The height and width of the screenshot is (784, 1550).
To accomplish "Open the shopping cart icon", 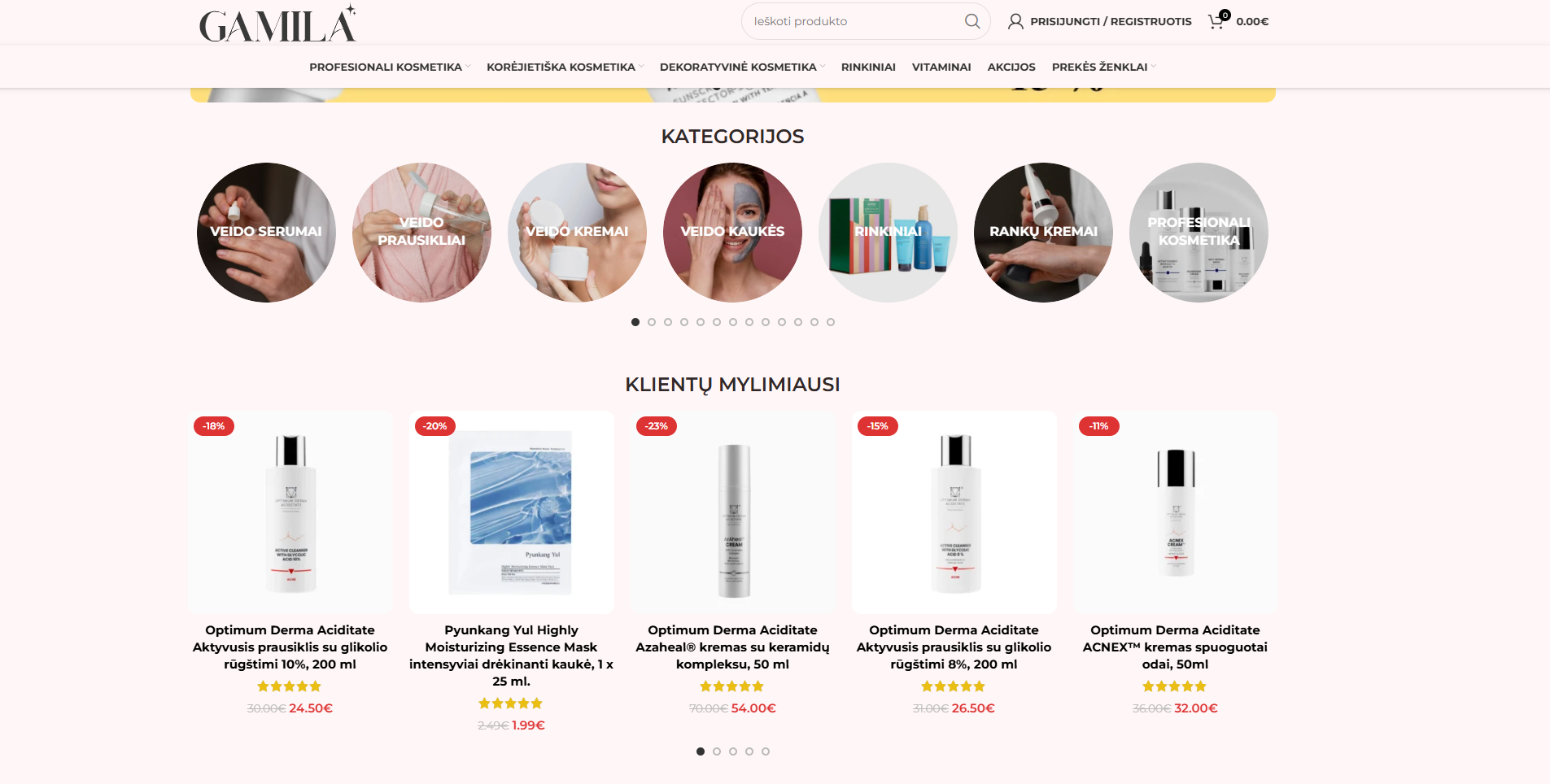I will pos(1218,20).
